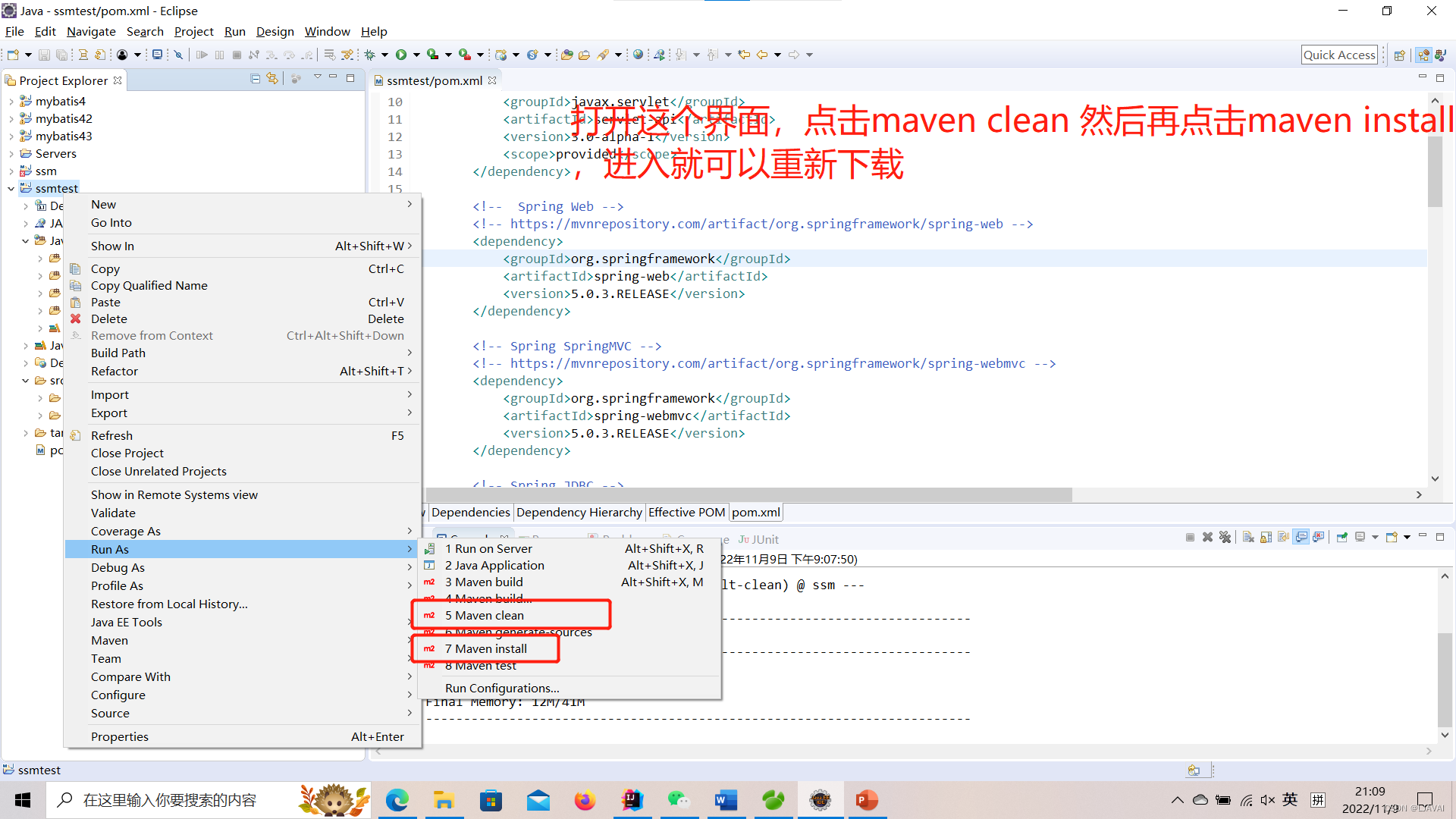Click the Run (green play) toolbar icon
Screen dimensions: 1456x819
pyautogui.click(x=401, y=55)
